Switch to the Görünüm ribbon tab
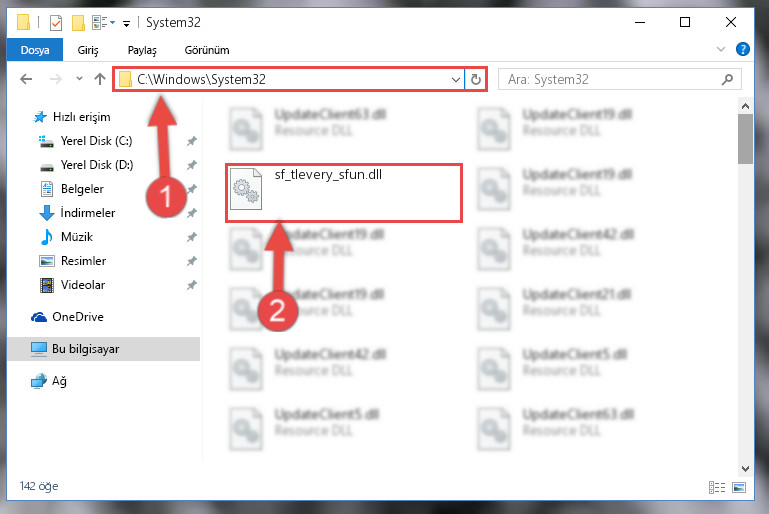Image resolution: width=769 pixels, height=514 pixels. pos(206,50)
